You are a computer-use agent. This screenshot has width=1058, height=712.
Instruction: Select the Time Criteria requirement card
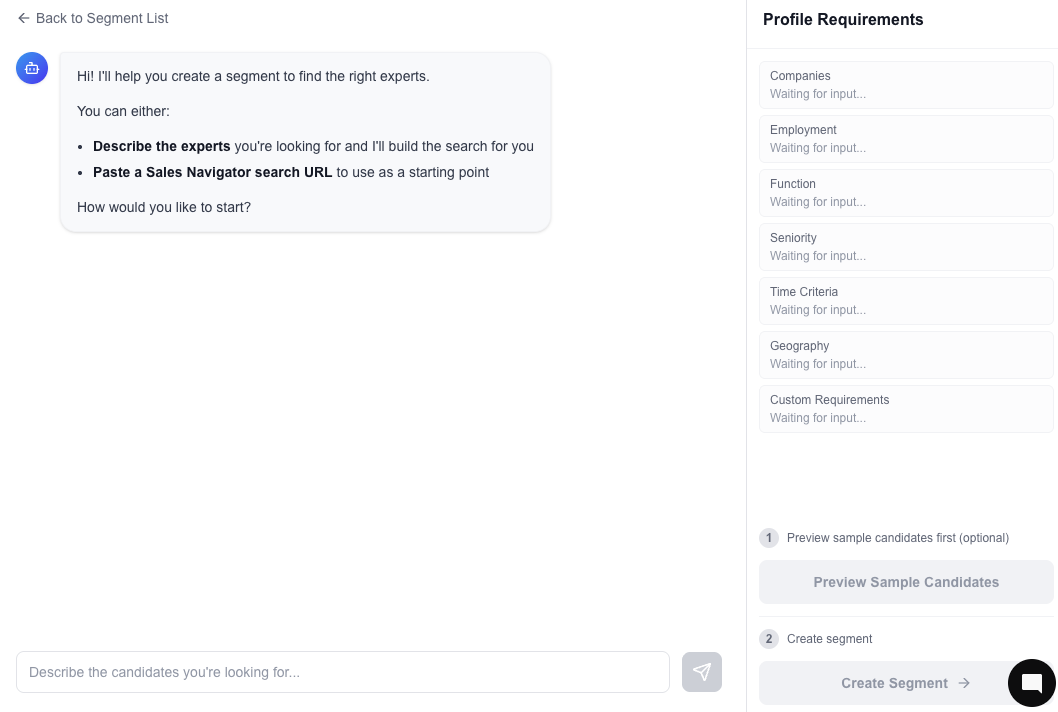tap(906, 301)
